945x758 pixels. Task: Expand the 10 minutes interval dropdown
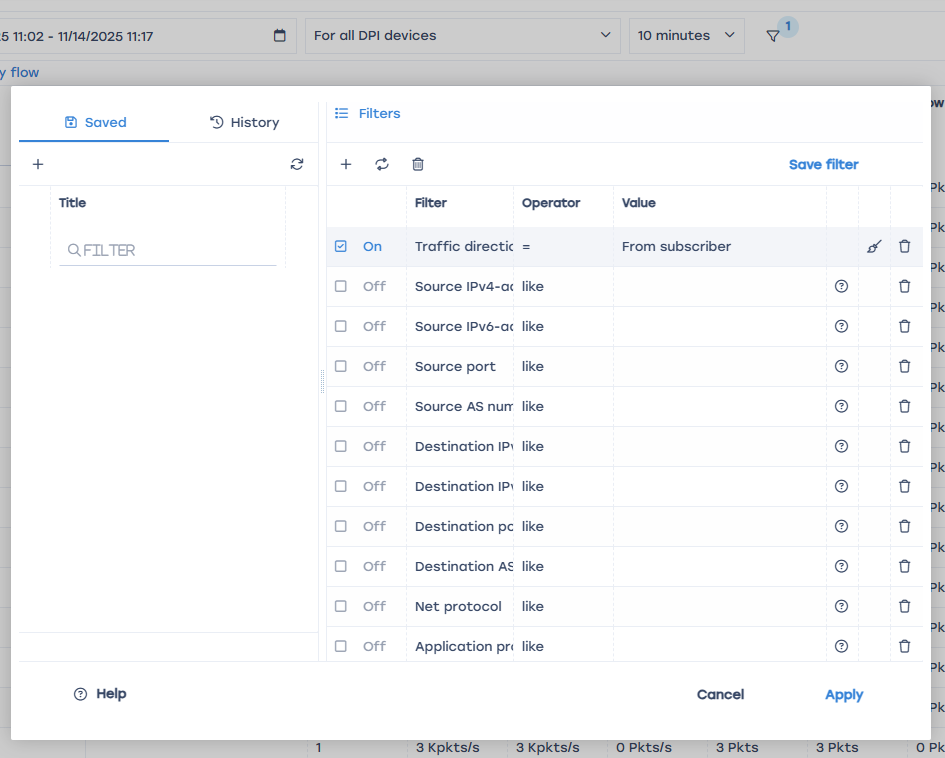coord(686,36)
